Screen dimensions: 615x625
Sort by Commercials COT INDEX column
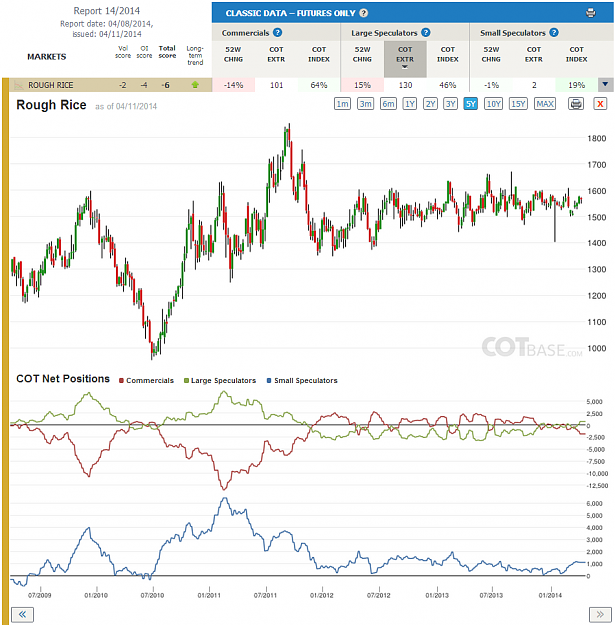(319, 54)
